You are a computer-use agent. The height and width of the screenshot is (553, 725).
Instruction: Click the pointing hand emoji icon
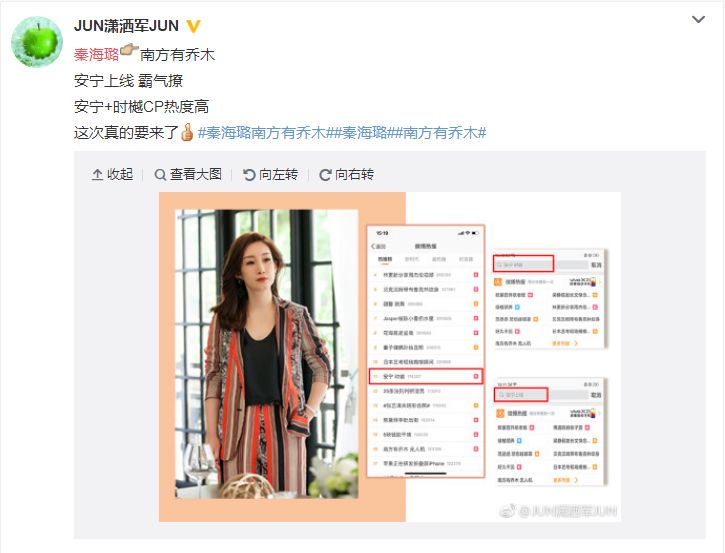point(129,52)
